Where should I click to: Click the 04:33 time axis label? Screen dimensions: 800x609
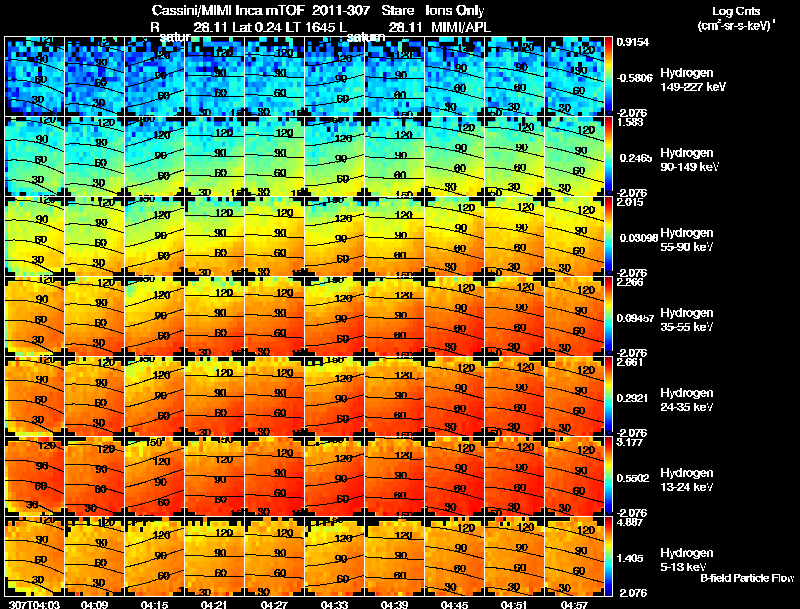tap(334, 604)
